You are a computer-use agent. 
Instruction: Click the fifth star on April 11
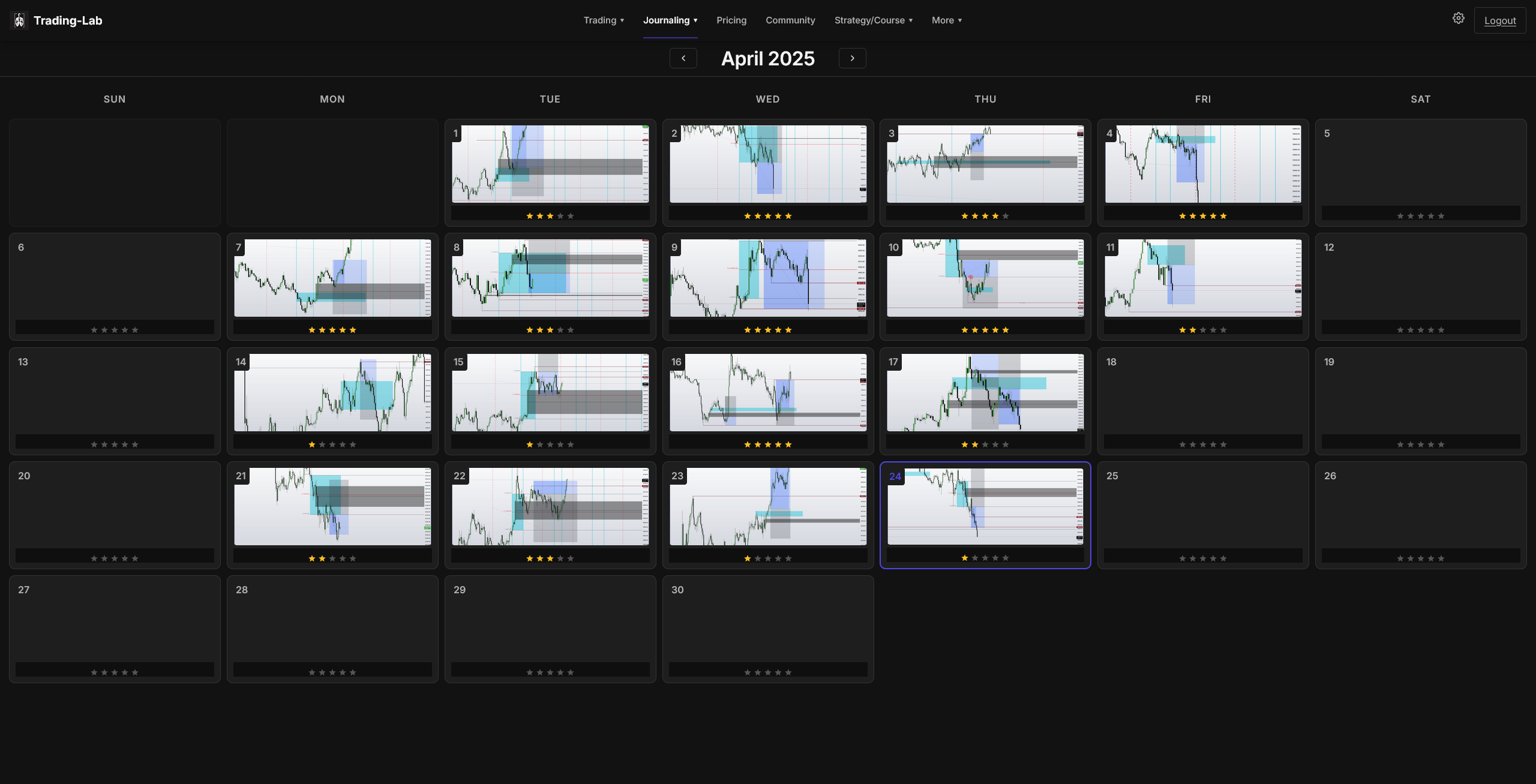tap(1223, 330)
